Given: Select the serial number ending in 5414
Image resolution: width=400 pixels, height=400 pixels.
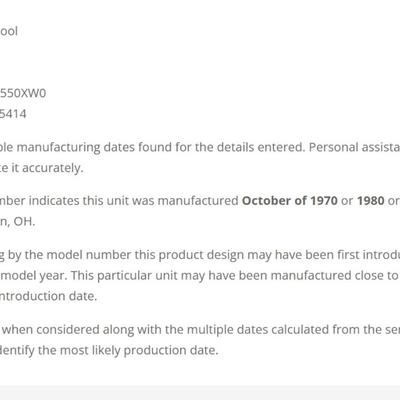Looking at the screenshot, I should (x=13, y=114).
